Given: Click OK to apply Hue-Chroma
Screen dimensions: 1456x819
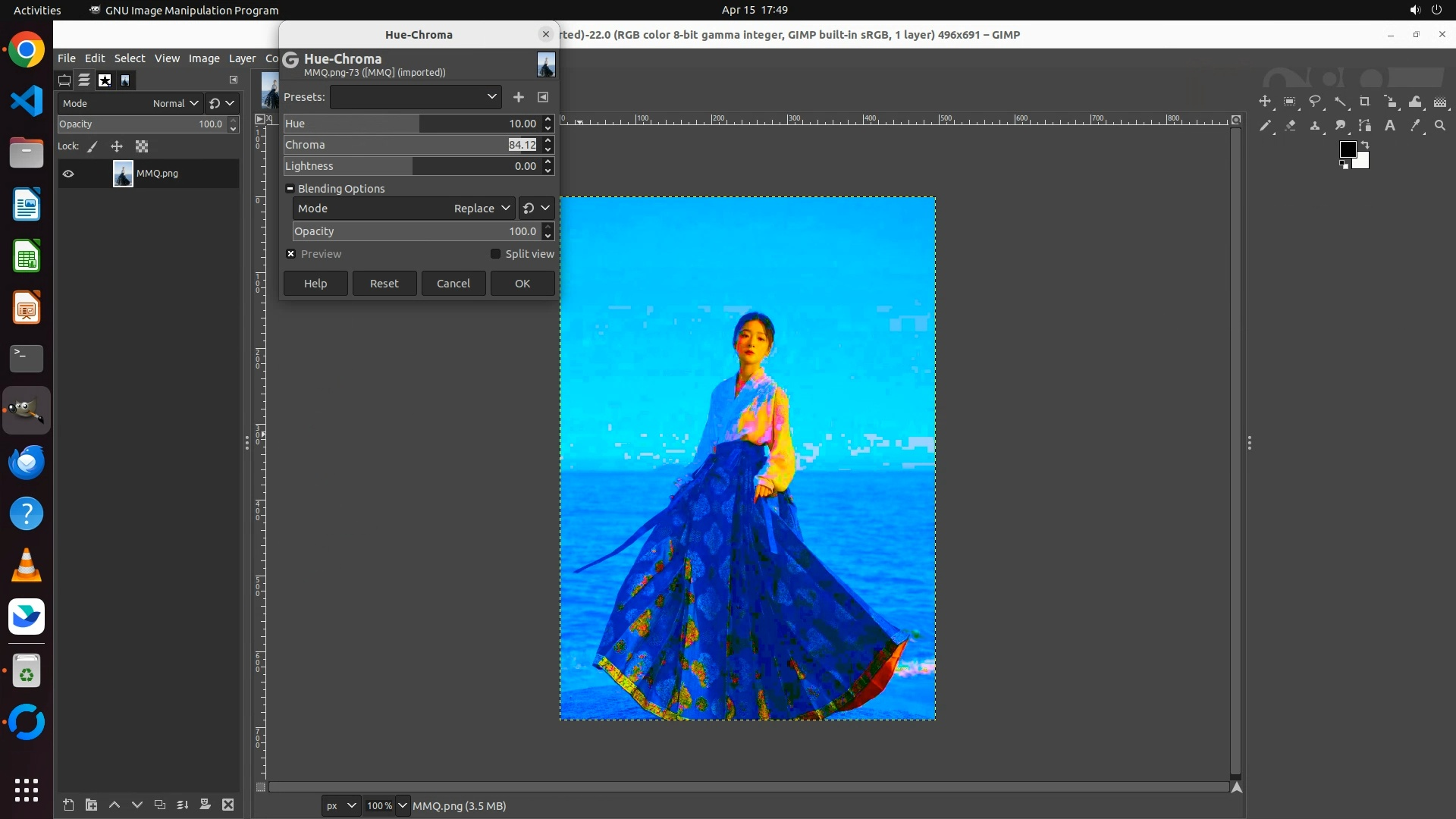Looking at the screenshot, I should 522,284.
